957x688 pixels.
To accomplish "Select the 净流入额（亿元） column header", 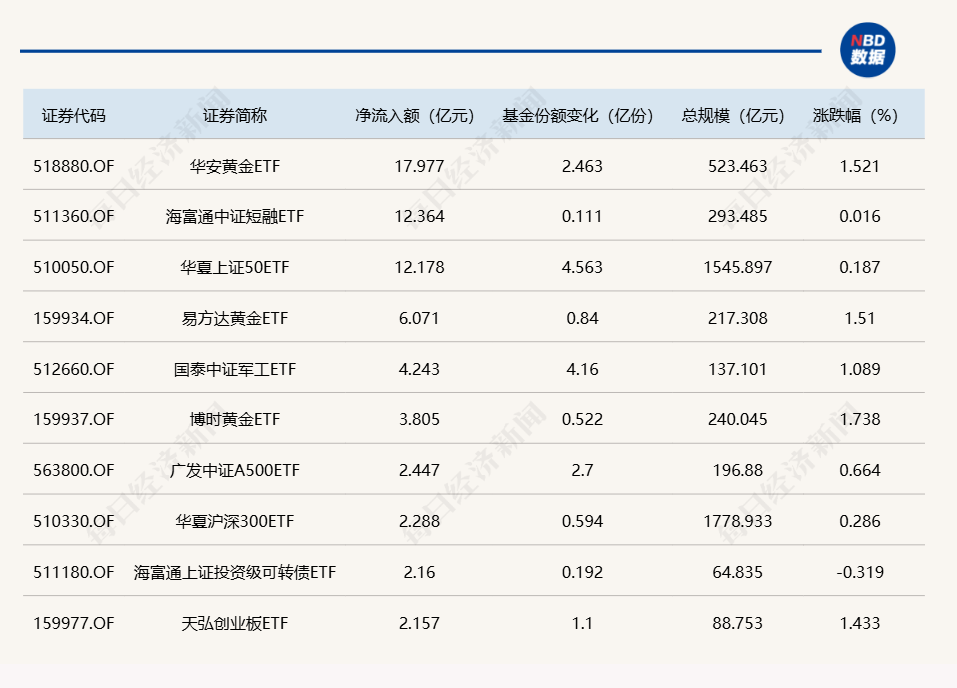I will click(415, 115).
